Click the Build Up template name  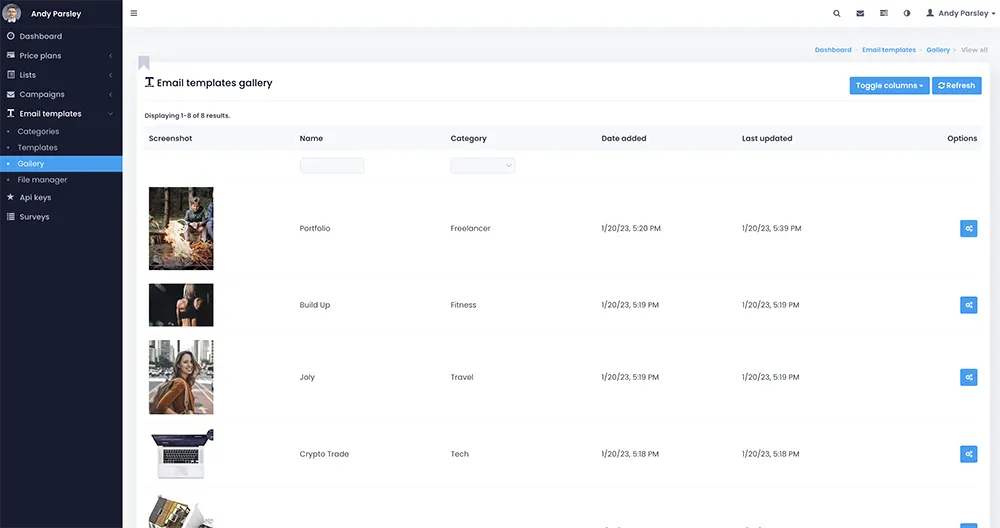[x=315, y=305]
